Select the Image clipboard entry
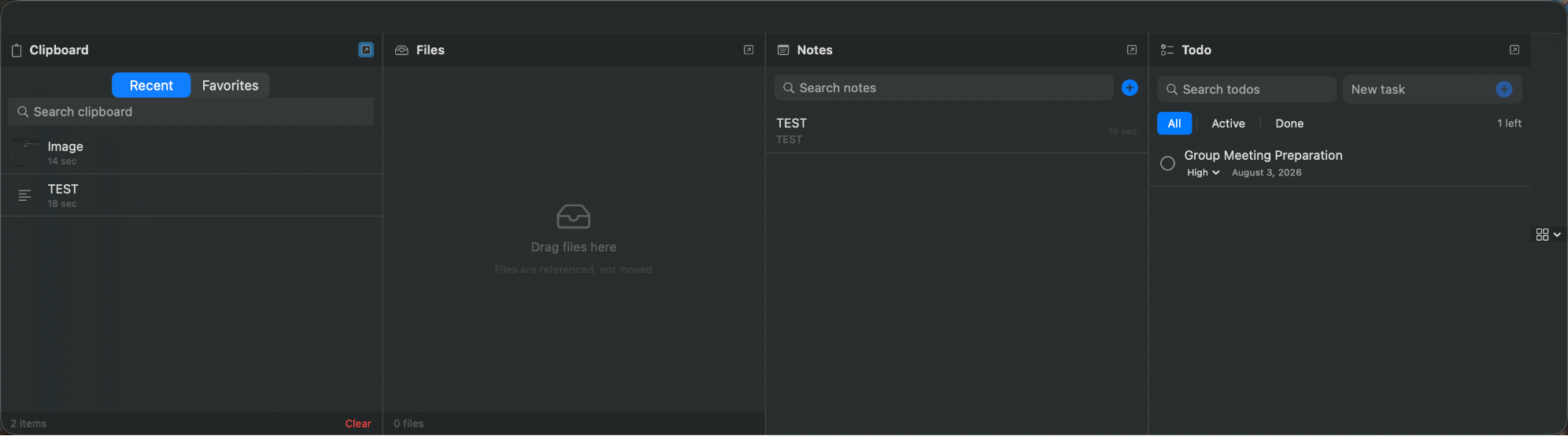Image resolution: width=1568 pixels, height=436 pixels. 191,153
